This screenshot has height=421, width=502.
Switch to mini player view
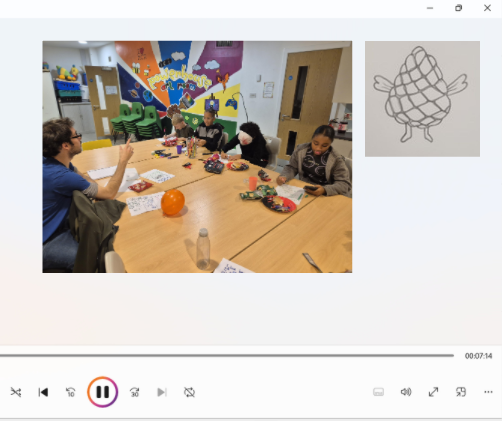[x=461, y=392]
